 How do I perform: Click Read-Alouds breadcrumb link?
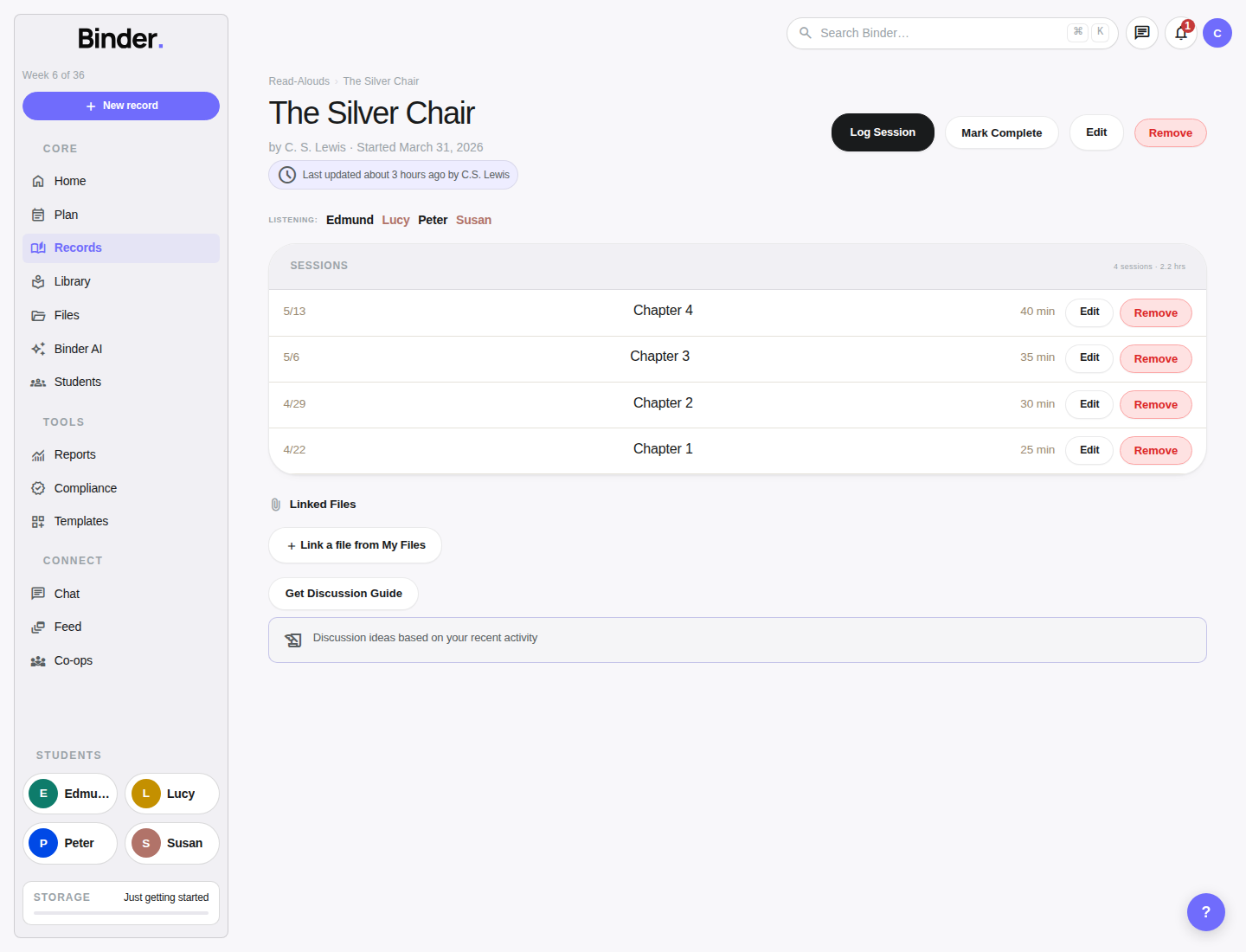[299, 81]
